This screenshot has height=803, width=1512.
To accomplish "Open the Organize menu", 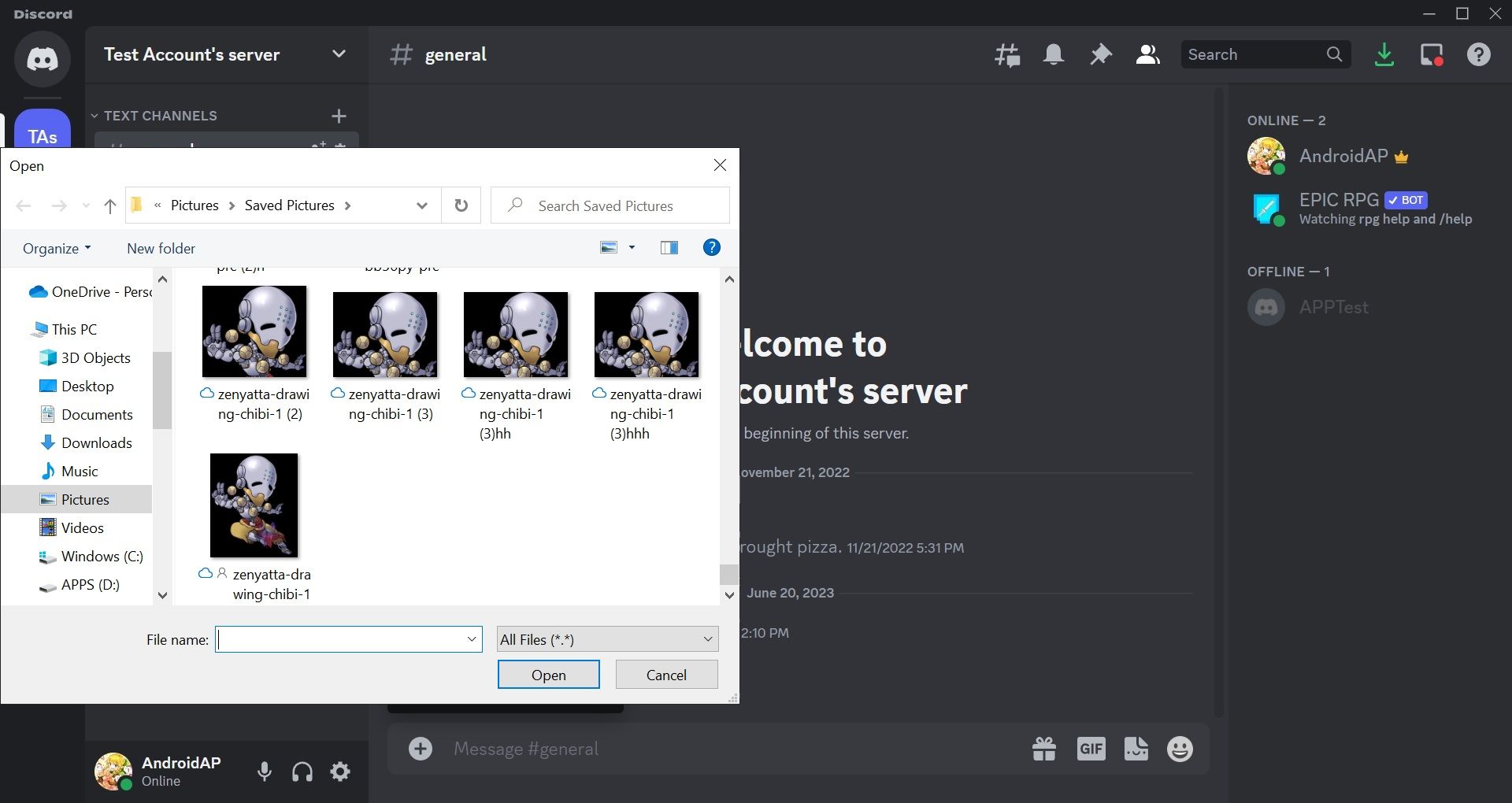I will click(x=54, y=248).
